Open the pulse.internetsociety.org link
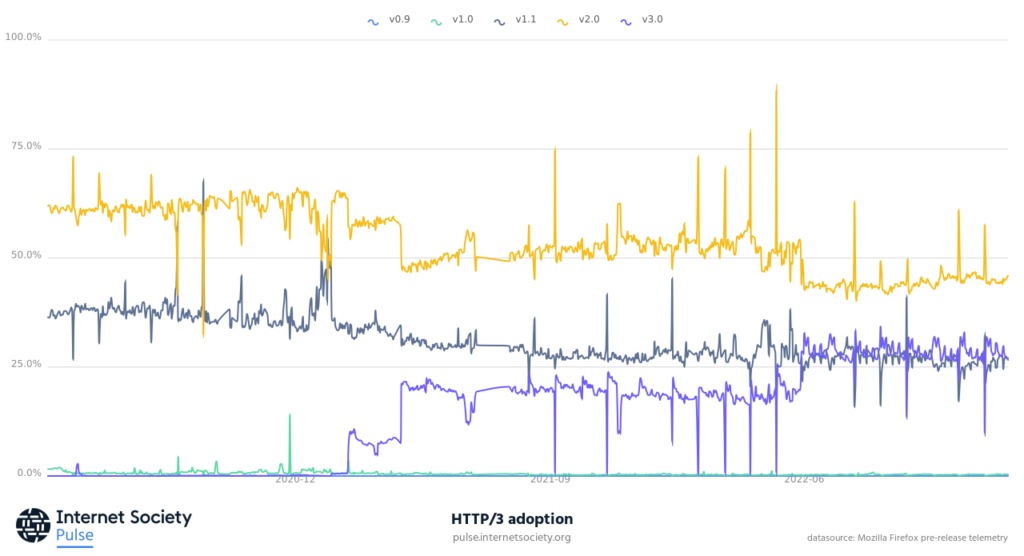This screenshot has height=556, width=1024. pos(511,538)
